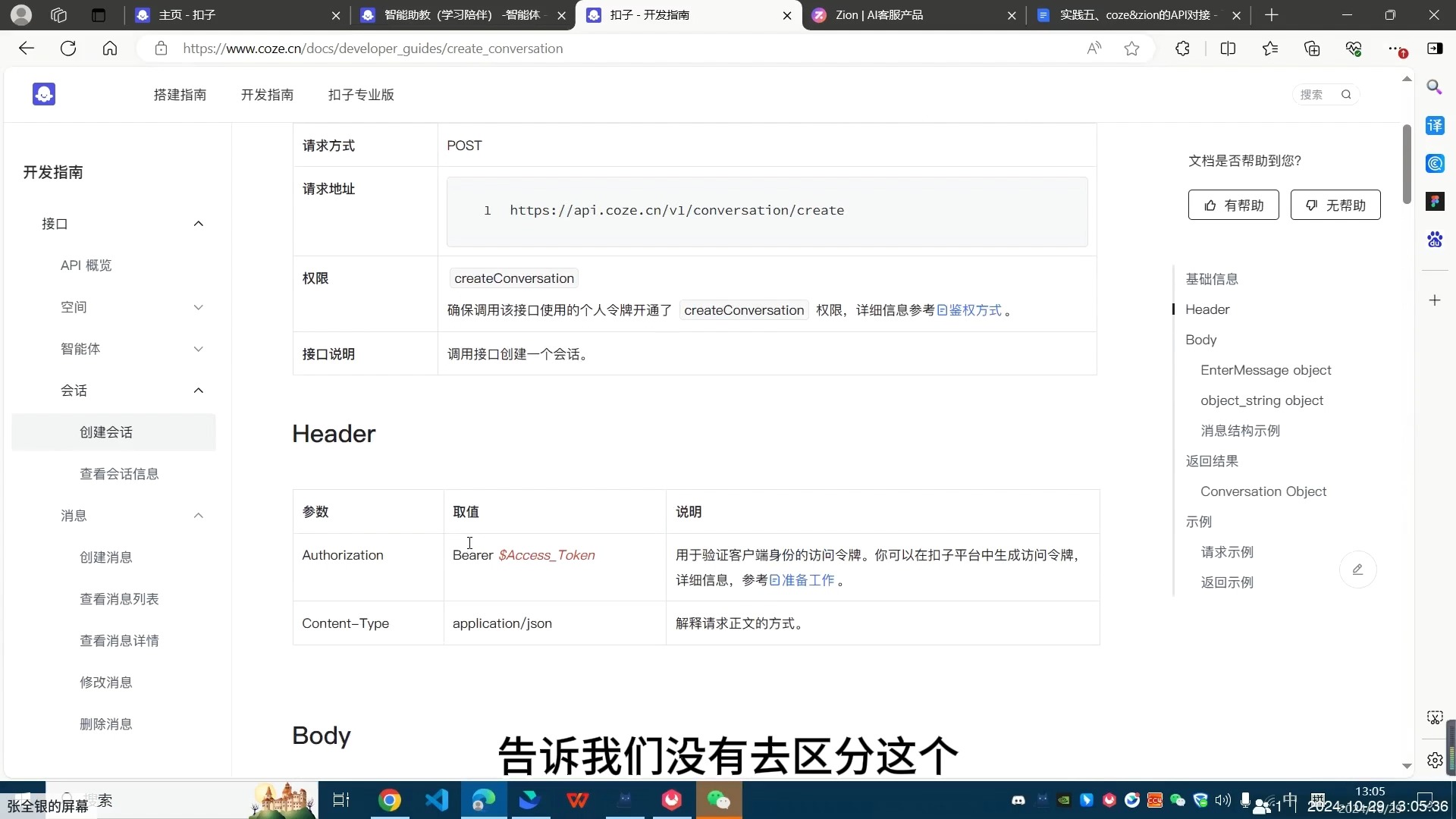Click the floating edit pencil icon
Viewport: 1456px width, 819px height.
(x=1357, y=570)
